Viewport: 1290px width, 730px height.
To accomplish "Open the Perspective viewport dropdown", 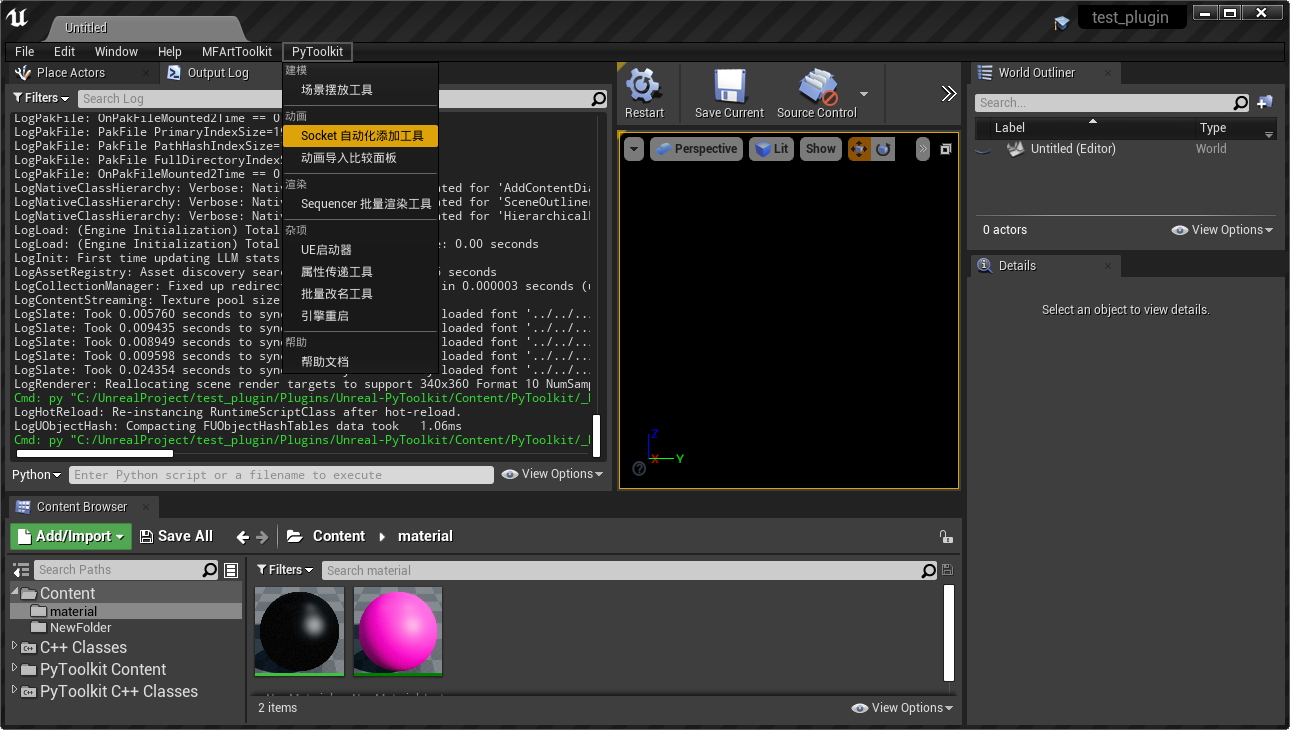I will coord(696,148).
